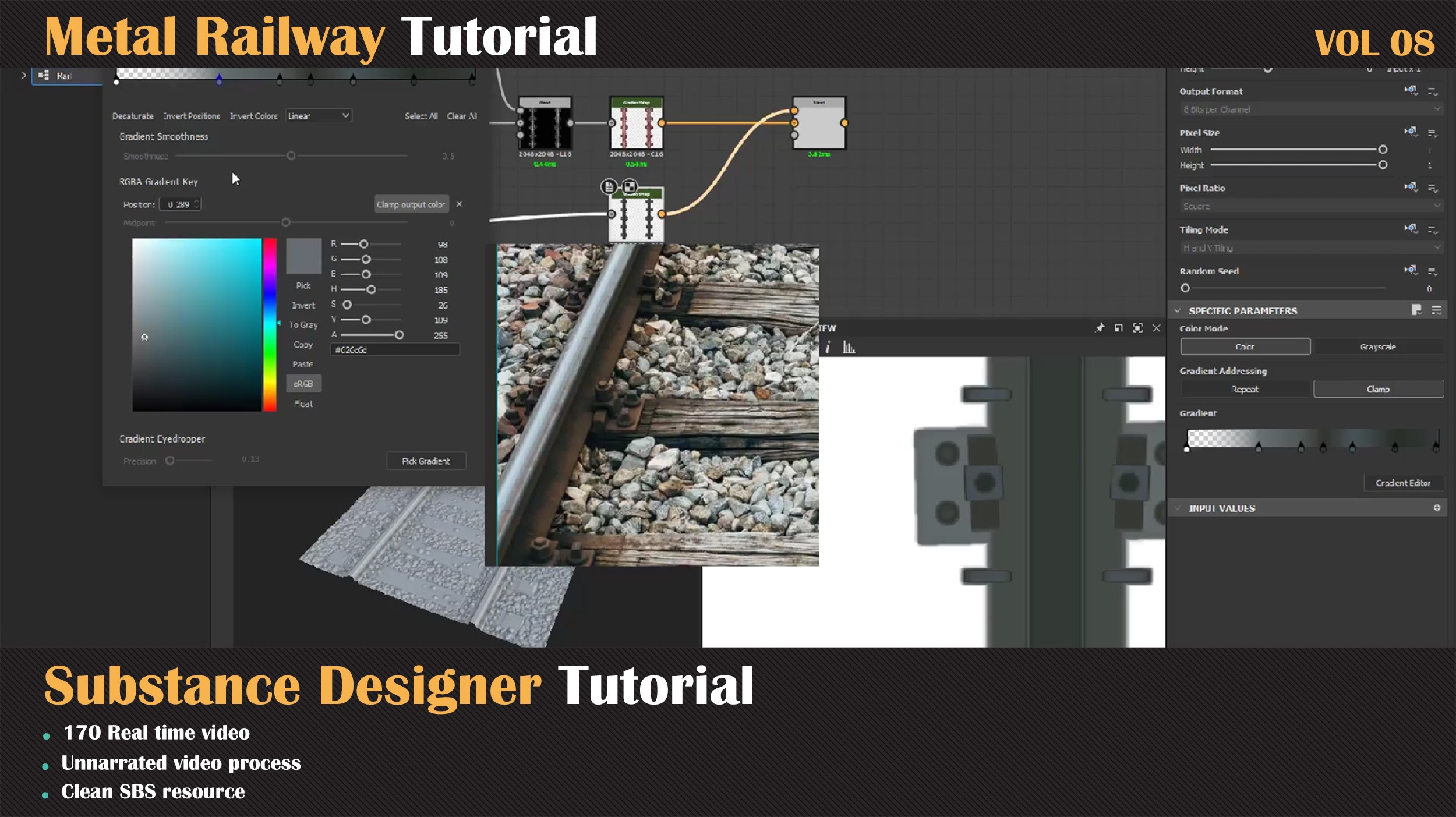1456x817 pixels.
Task: Toggle sRGB mode in color picker
Action: [x=303, y=384]
